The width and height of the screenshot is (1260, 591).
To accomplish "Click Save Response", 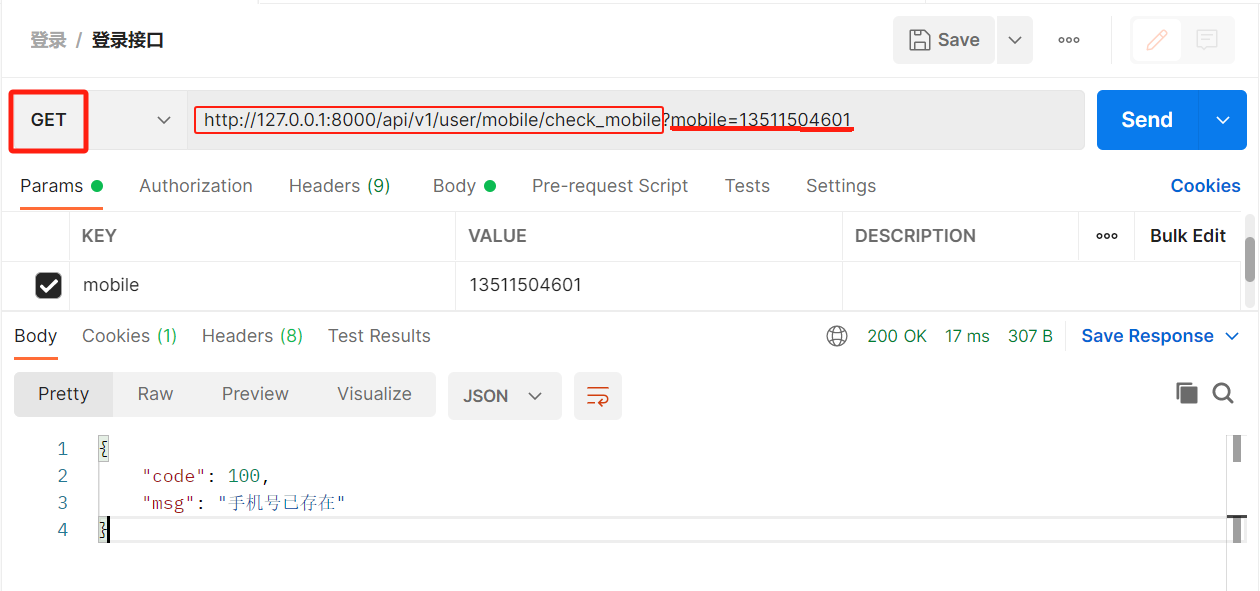I will [1147, 336].
